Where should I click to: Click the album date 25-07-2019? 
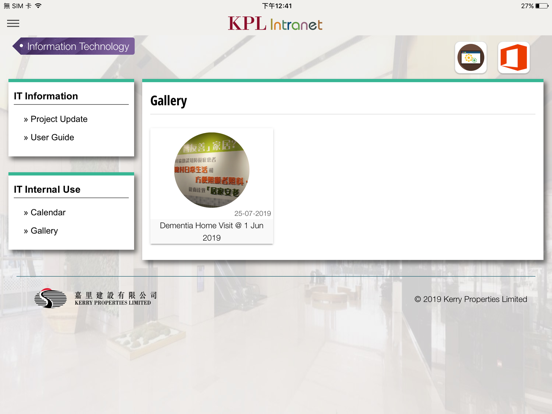point(252,213)
